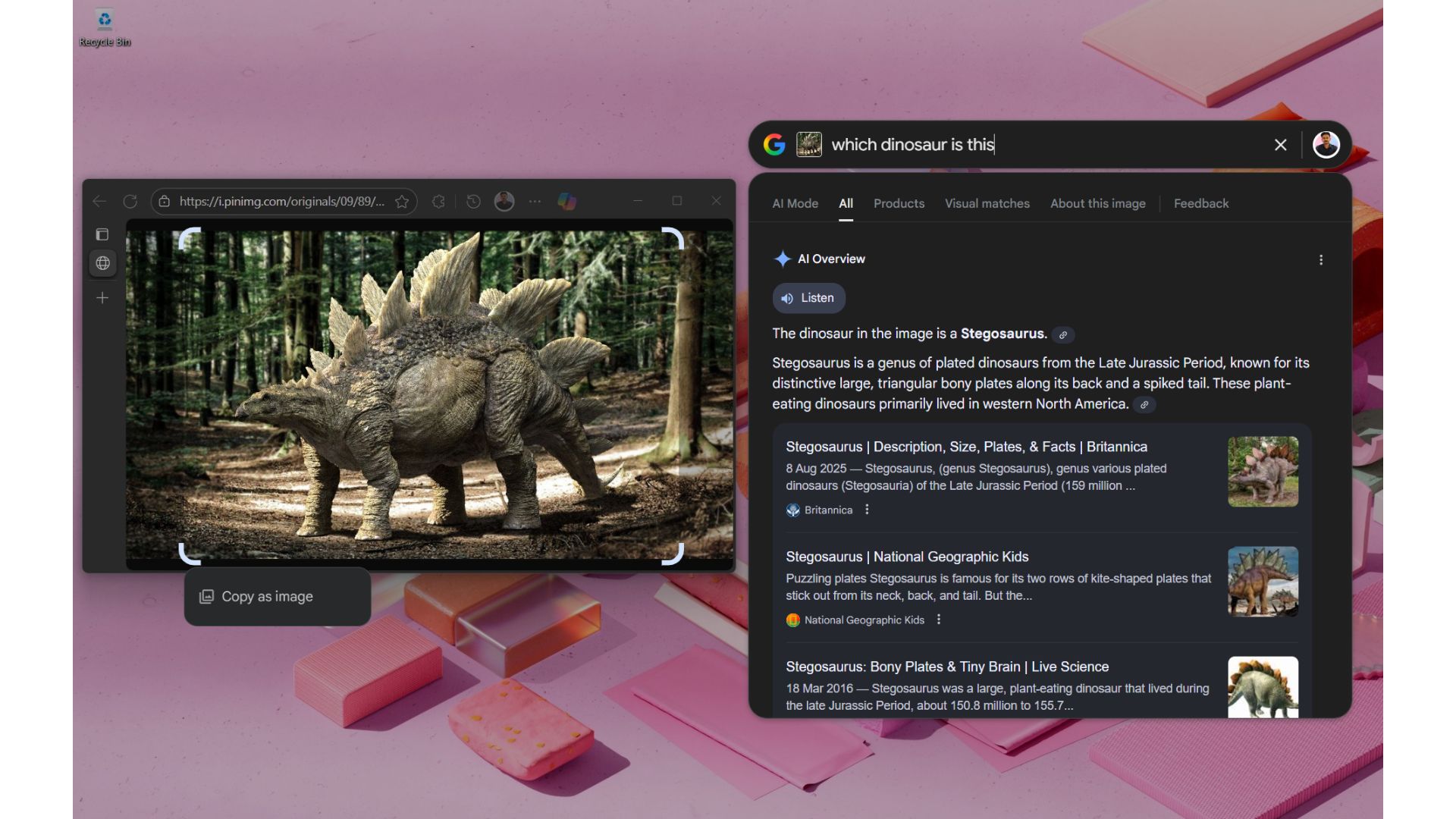Click the browser refresh icon

[x=130, y=201]
